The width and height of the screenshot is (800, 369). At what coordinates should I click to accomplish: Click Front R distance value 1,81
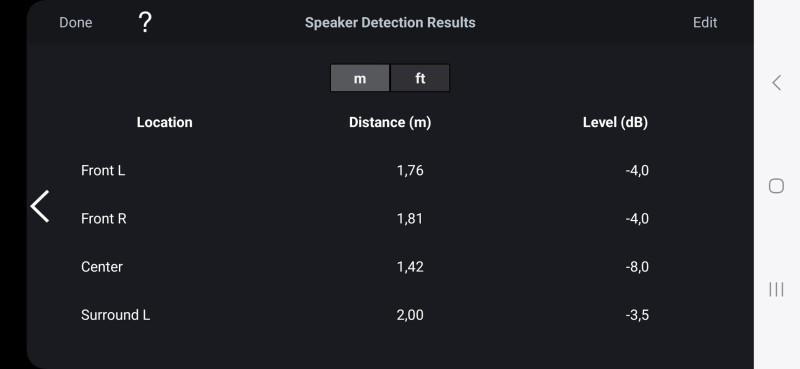[x=410, y=218]
